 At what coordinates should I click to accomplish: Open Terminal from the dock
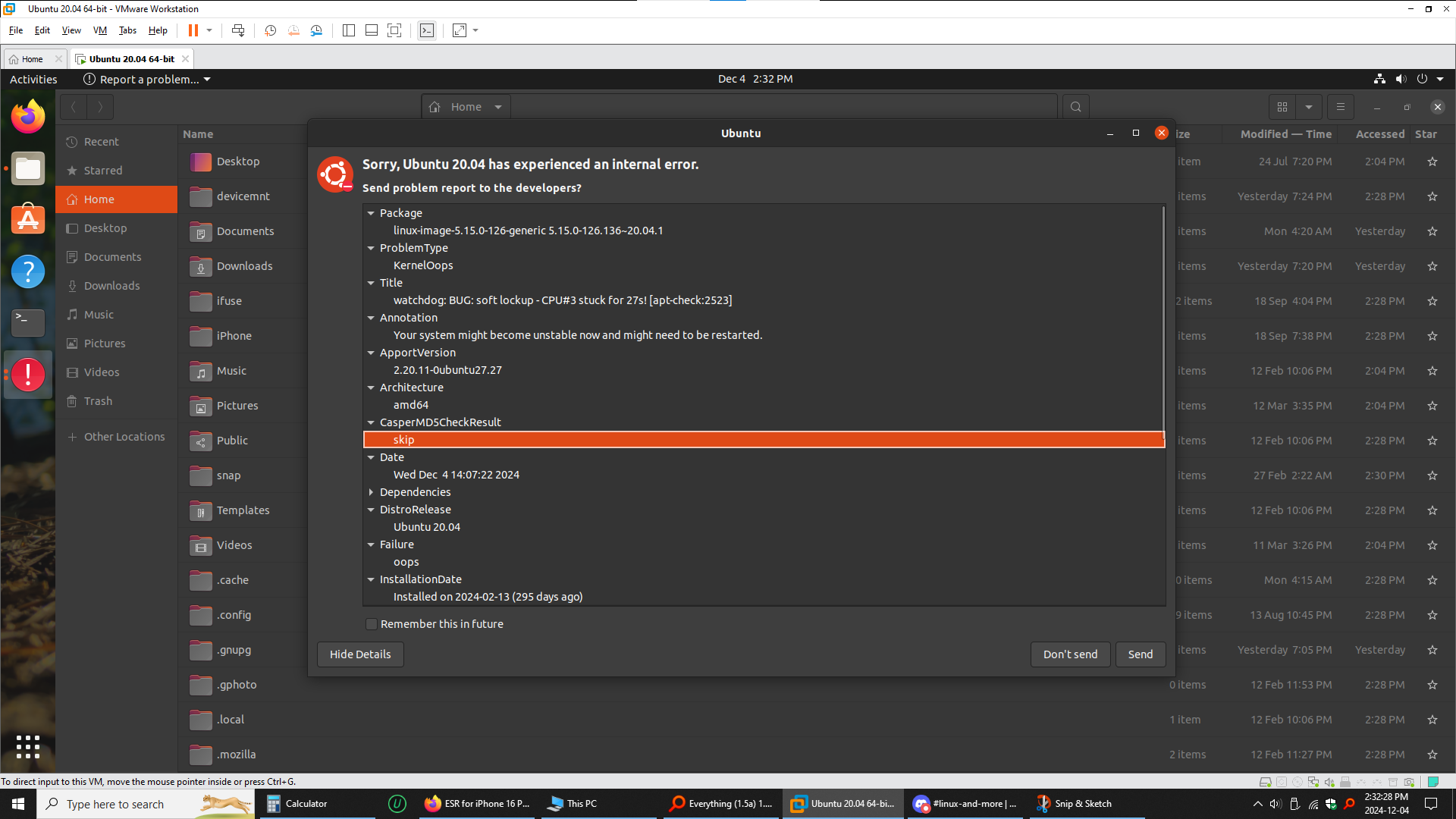[x=28, y=322]
